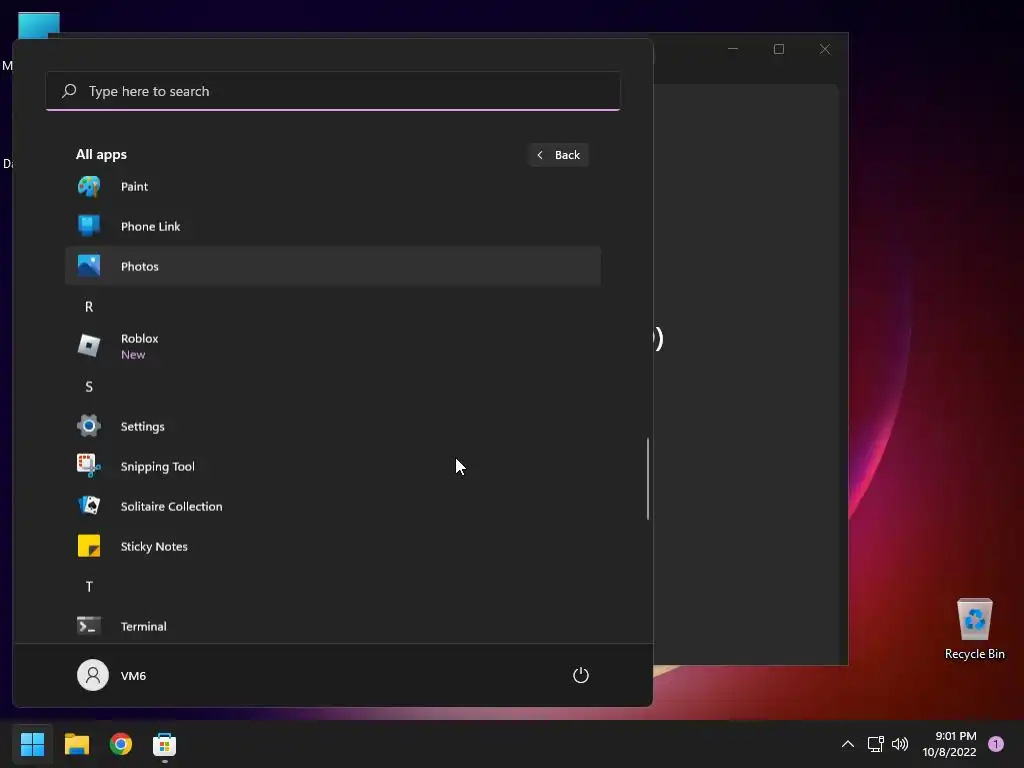
Task: Launch Google Chrome from taskbar
Action: [x=121, y=744]
